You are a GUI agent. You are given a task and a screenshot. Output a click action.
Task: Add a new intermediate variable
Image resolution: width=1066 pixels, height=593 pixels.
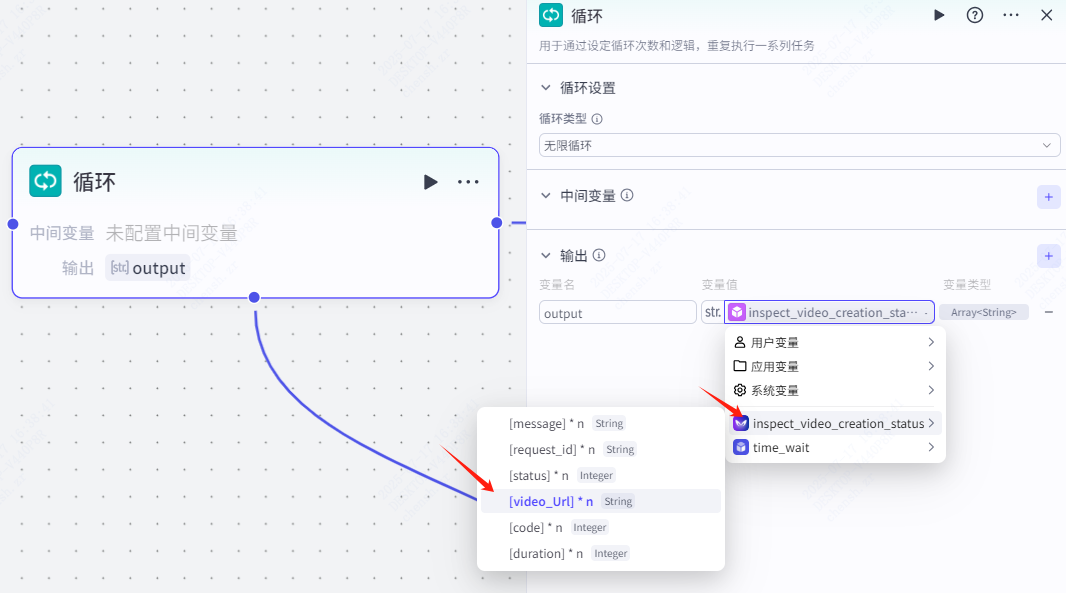pos(1048,197)
